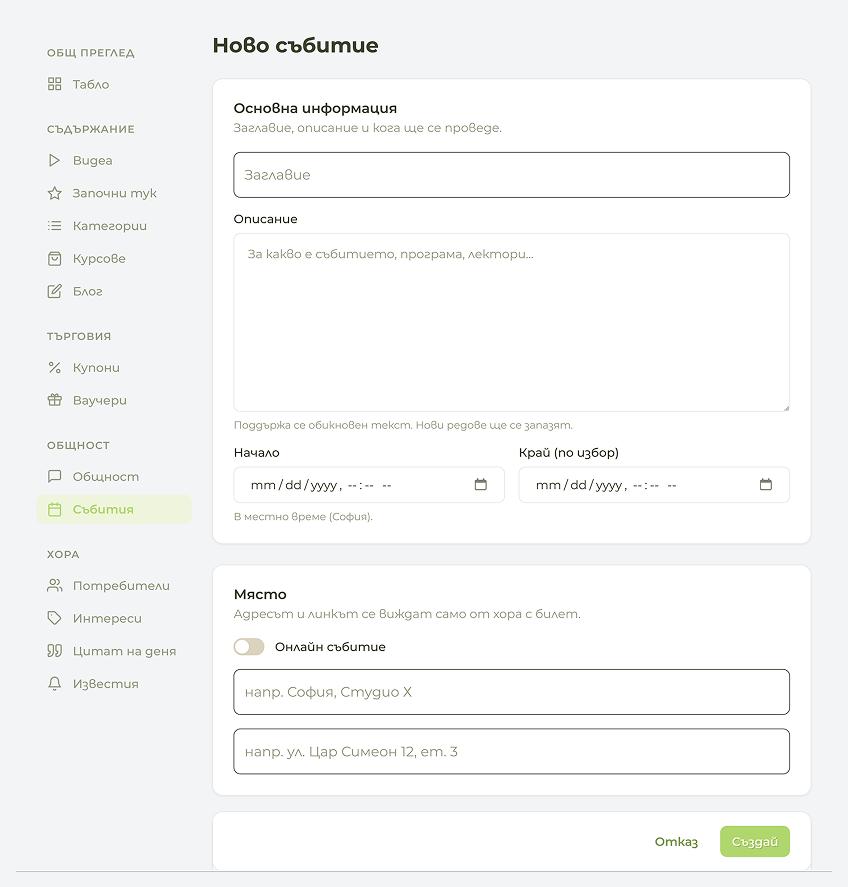This screenshot has width=848, height=887.
Task: Go to Видеа section
Action: tap(114, 161)
